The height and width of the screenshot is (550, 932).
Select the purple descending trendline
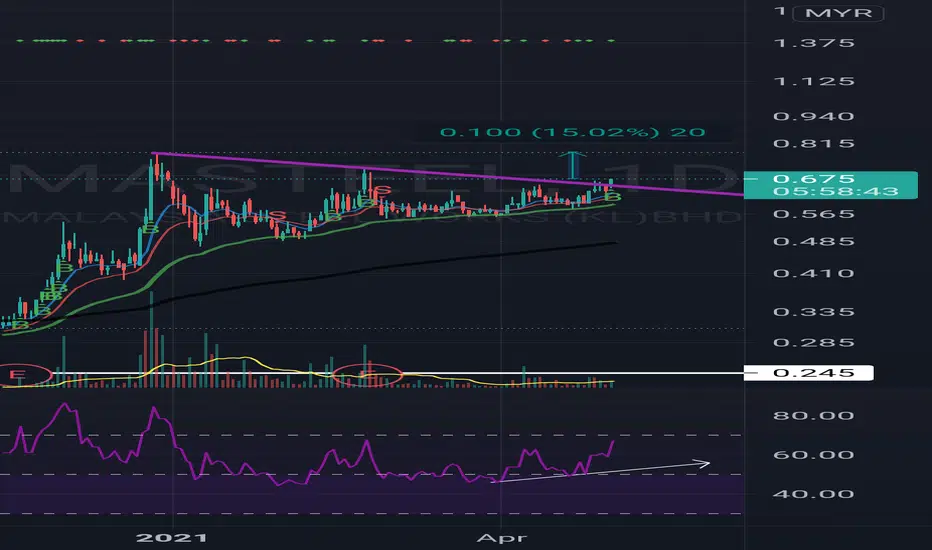446,173
